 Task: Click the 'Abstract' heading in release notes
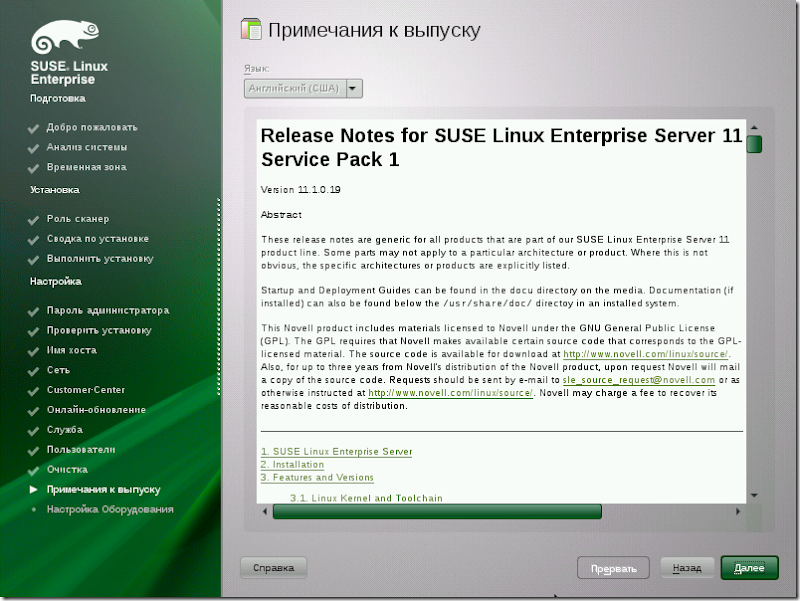(281, 215)
